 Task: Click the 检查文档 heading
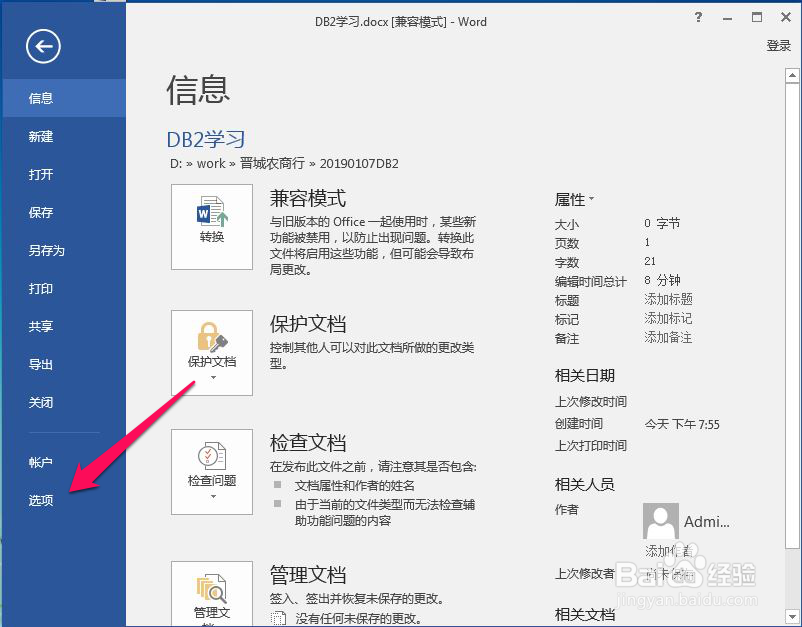pyautogui.click(x=308, y=443)
